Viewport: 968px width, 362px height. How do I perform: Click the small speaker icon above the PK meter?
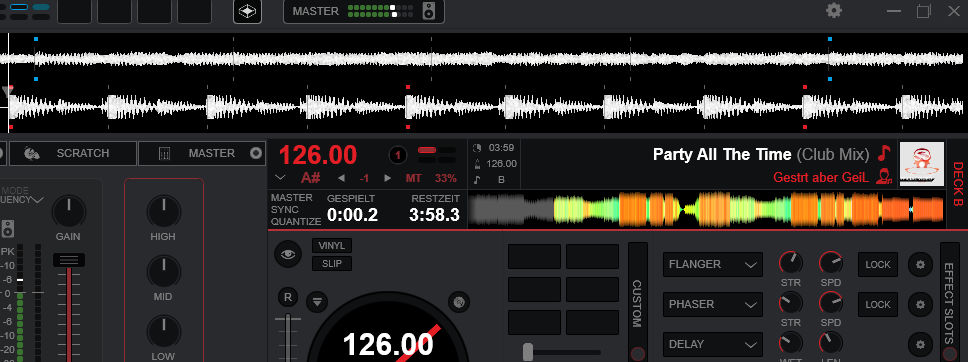pos(7,229)
